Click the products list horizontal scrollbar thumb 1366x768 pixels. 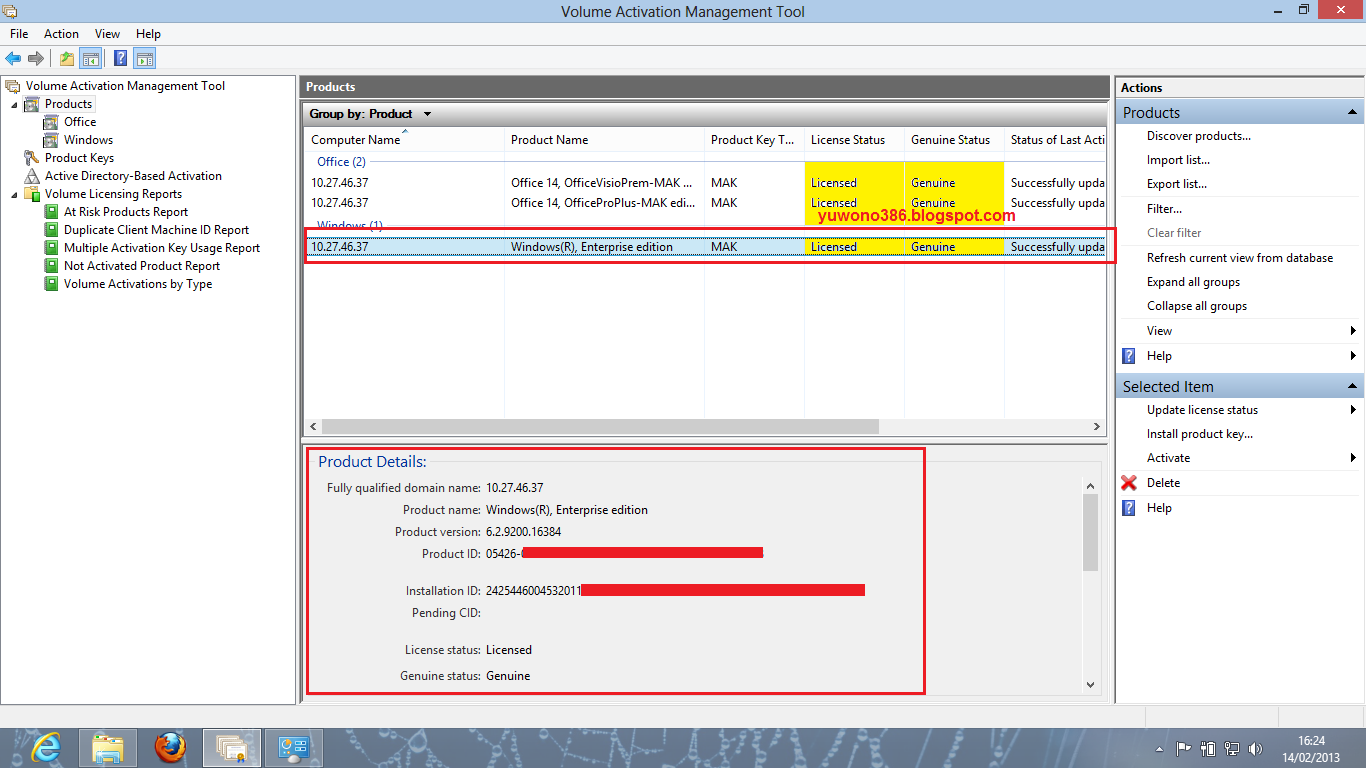[598, 426]
